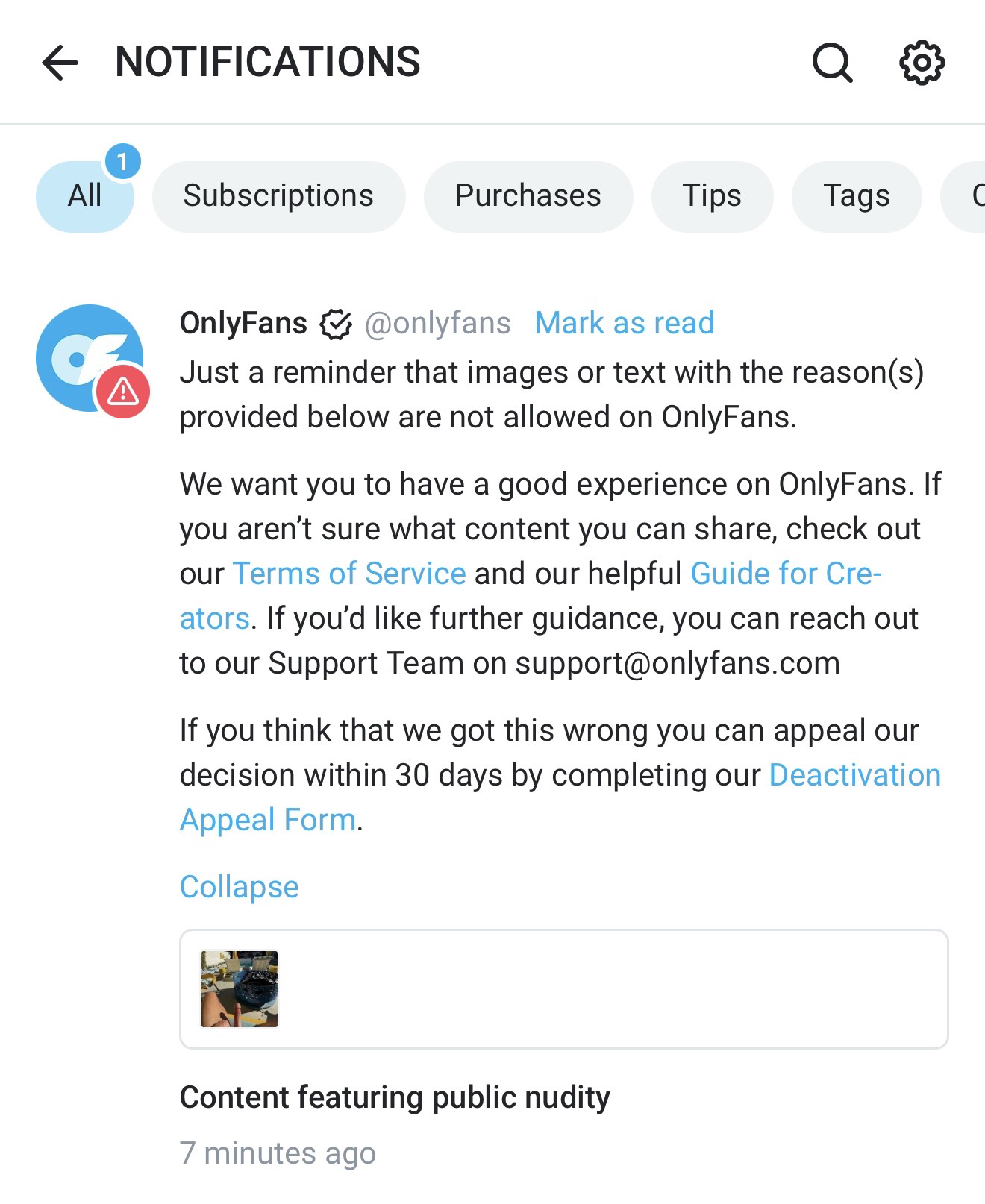The height and width of the screenshot is (1204, 985).
Task: Open the Terms of Service link
Action: [x=349, y=574]
